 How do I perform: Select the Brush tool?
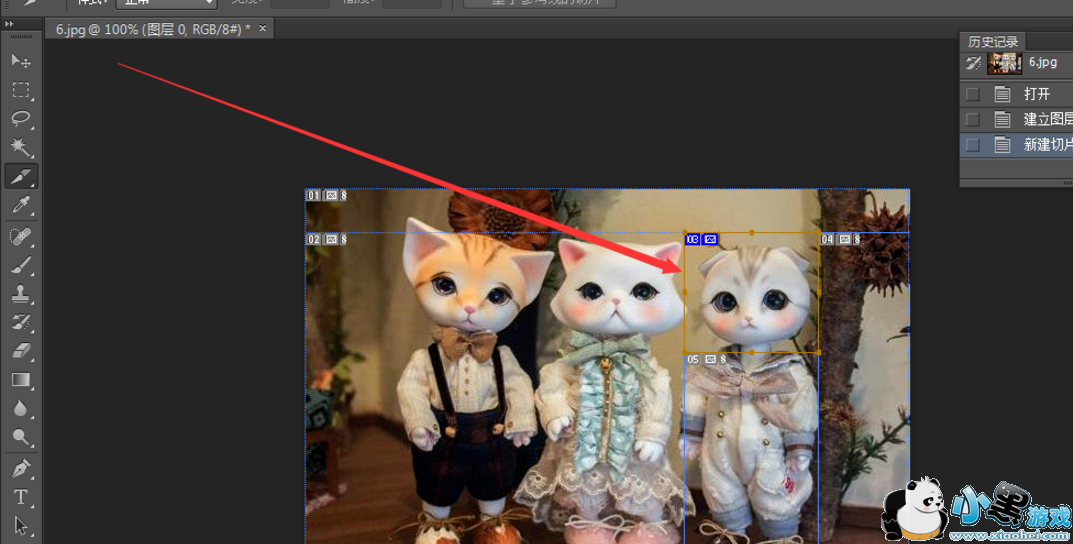pos(21,265)
